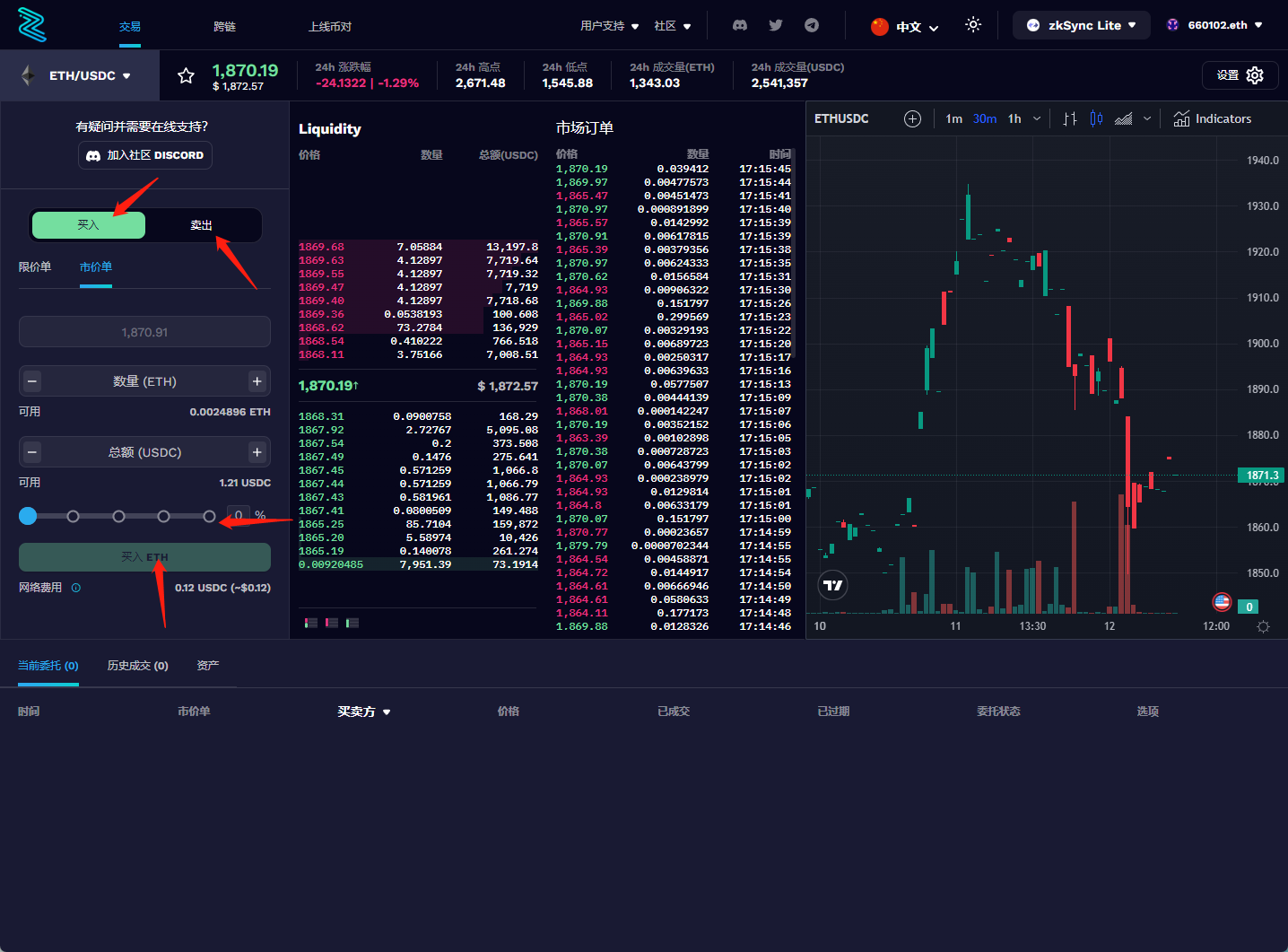Screen dimensions: 1288x952
Task: Click the Discord icon in top bar
Action: pyautogui.click(x=740, y=25)
